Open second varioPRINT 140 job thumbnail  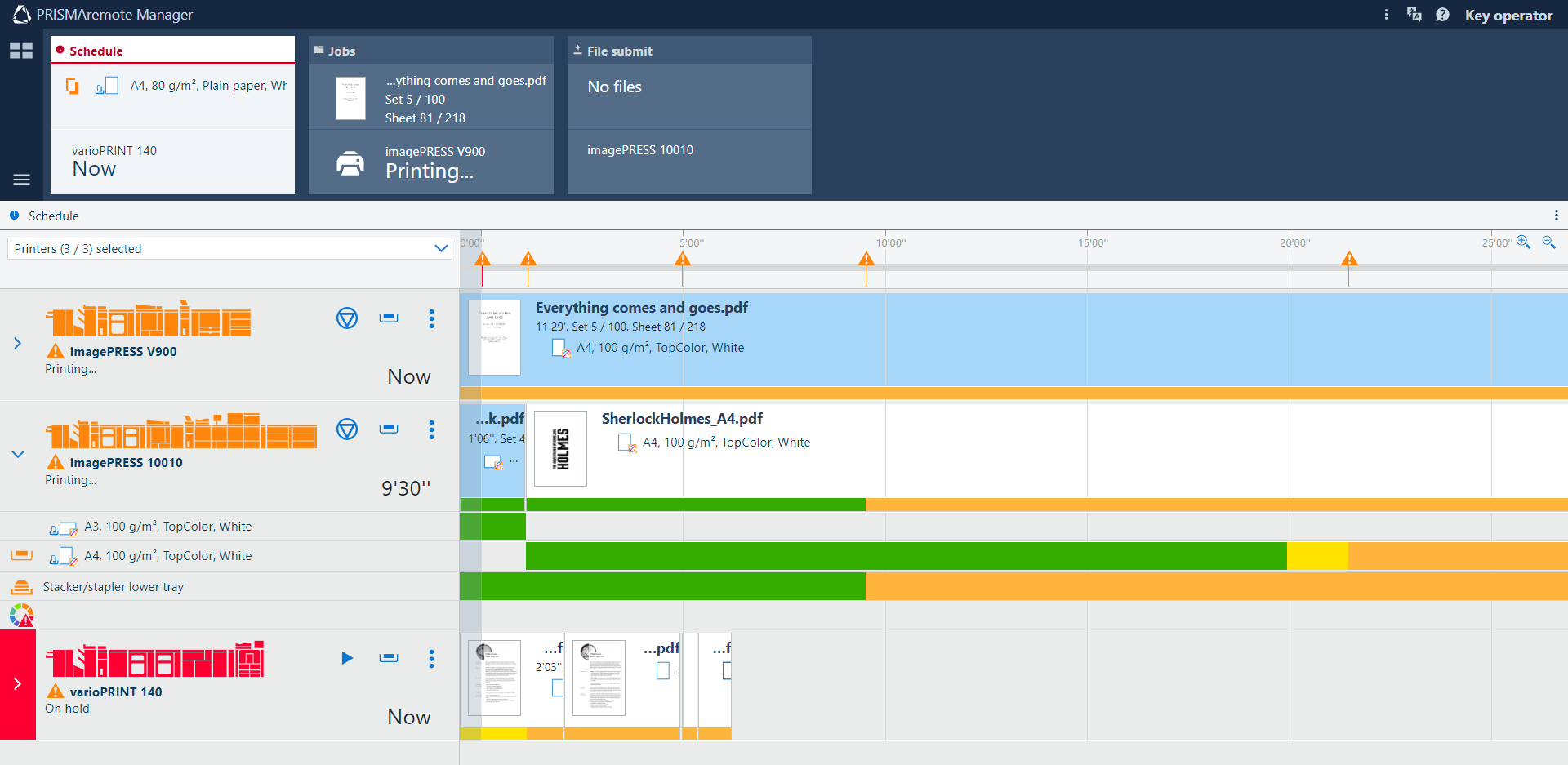point(599,678)
